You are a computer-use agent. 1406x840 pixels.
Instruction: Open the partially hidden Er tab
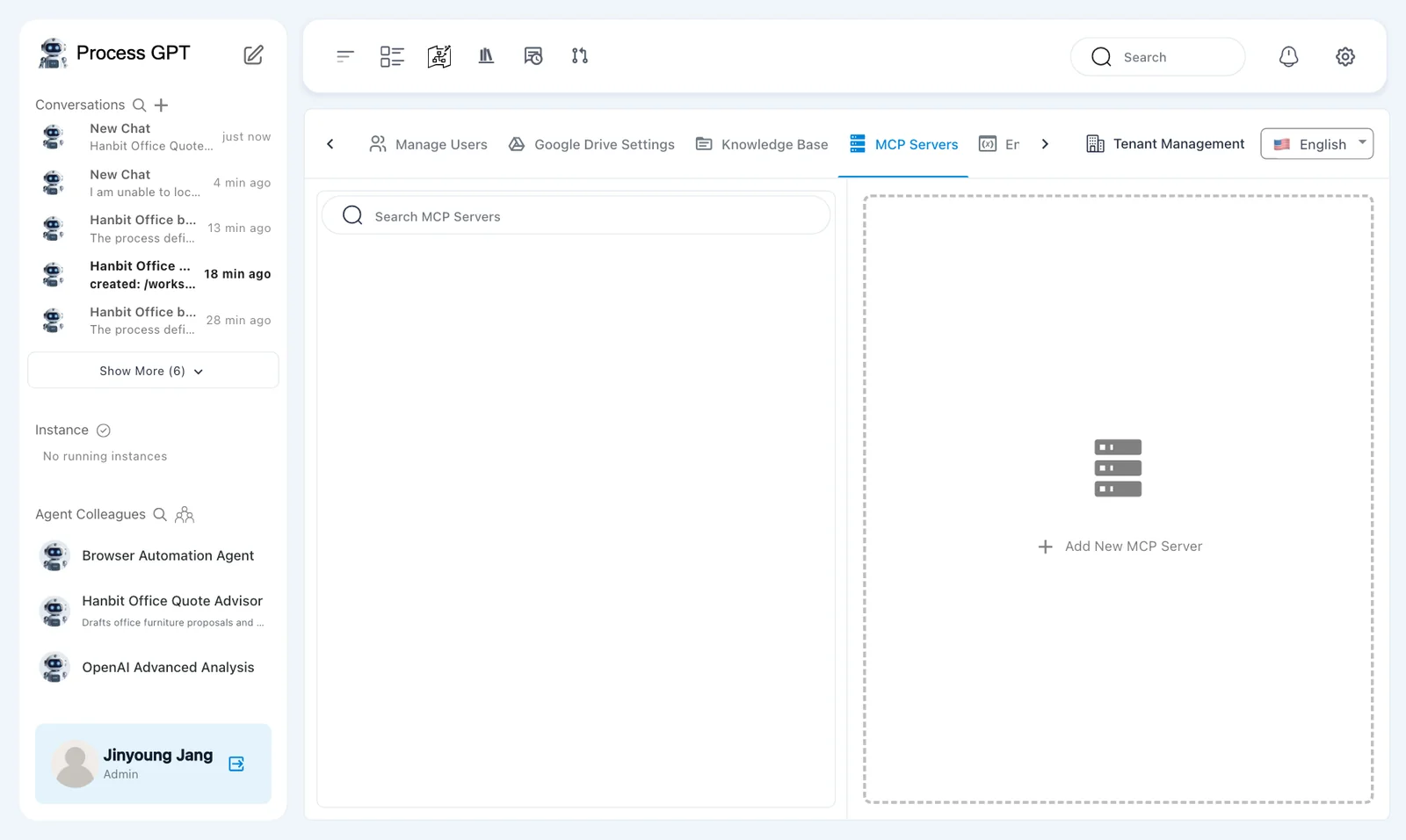click(x=1000, y=144)
